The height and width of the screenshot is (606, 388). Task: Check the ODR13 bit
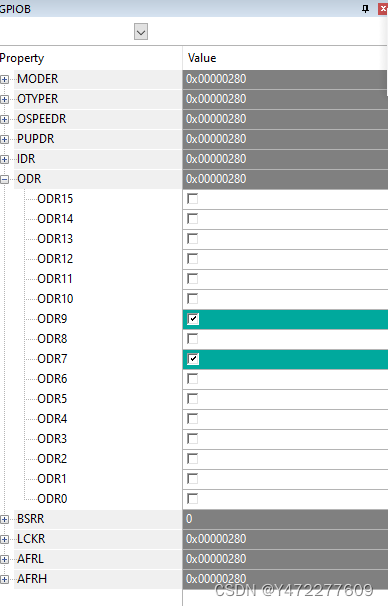tap(192, 239)
